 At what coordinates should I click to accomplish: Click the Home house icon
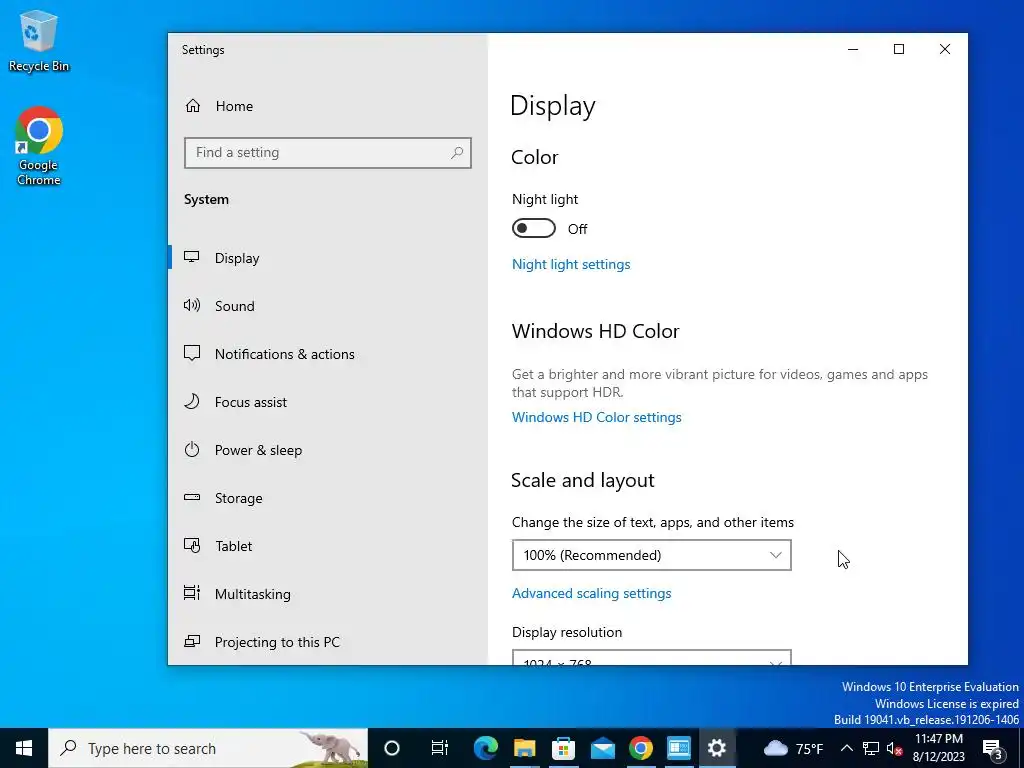[193, 106]
